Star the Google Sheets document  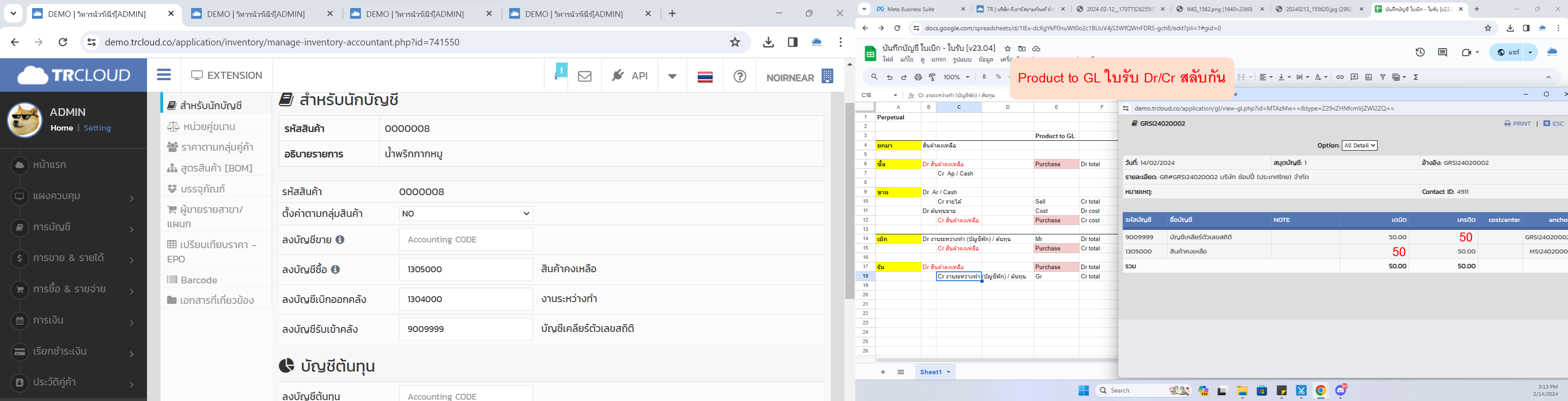pyautogui.click(x=1008, y=48)
